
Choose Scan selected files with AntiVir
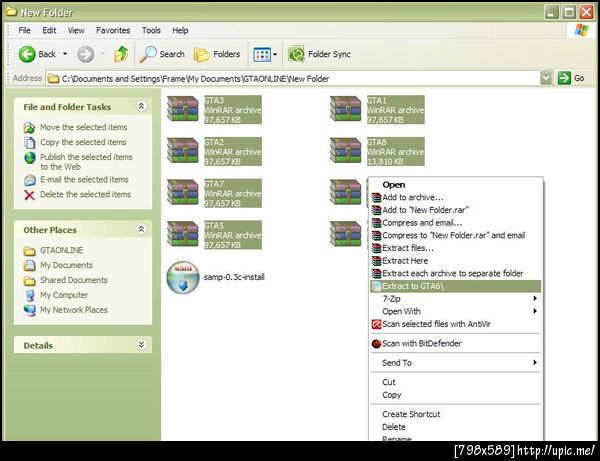[456, 324]
